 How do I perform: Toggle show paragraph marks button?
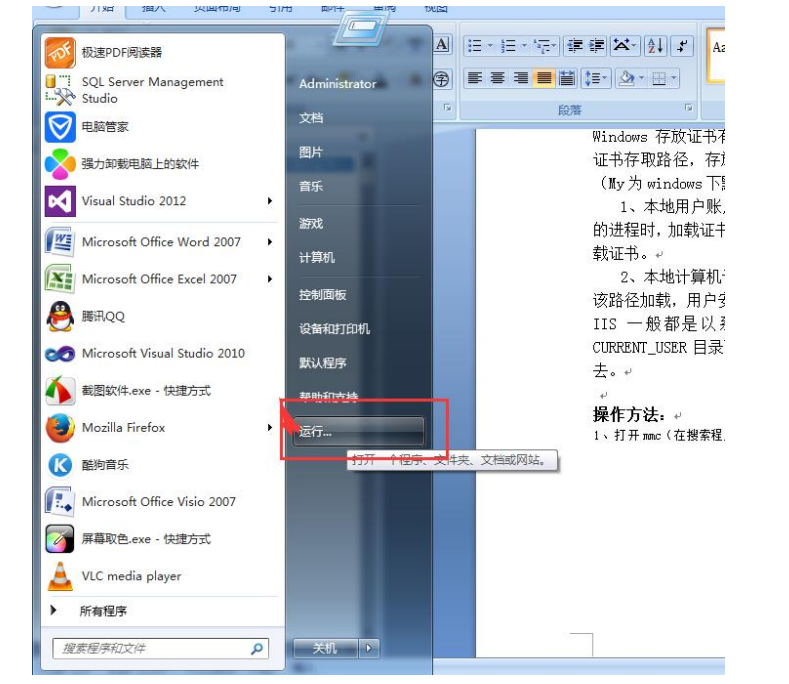[x=681, y=46]
